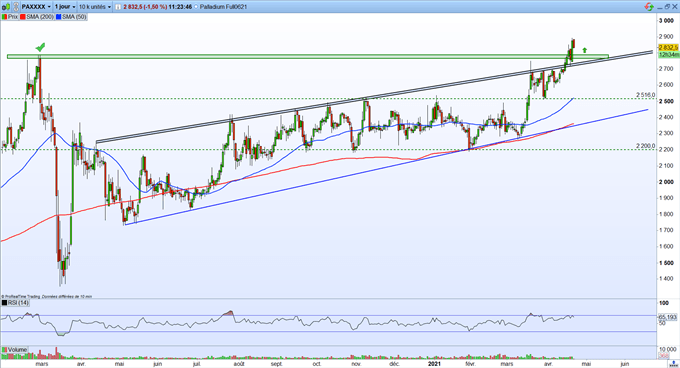This screenshot has width=680, height=368.
Task: Click the restore window icon in title bar
Action: 667,7
